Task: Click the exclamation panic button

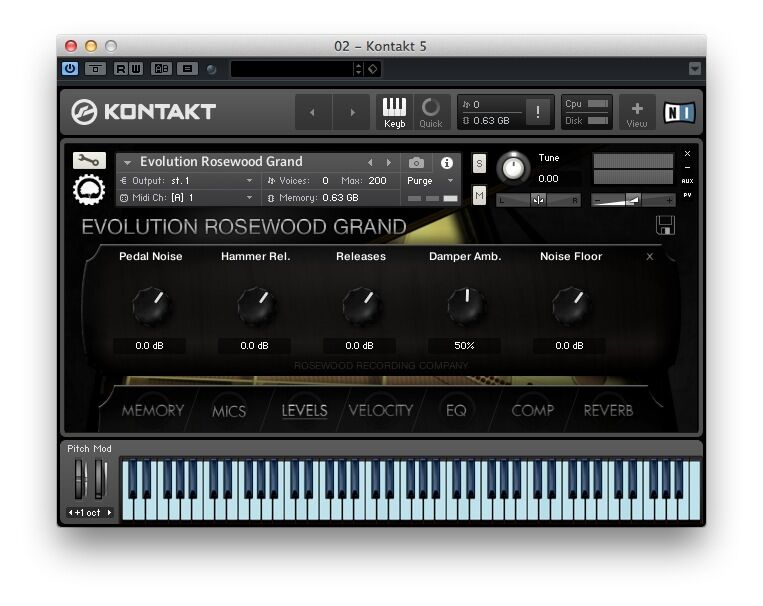Action: (x=538, y=112)
